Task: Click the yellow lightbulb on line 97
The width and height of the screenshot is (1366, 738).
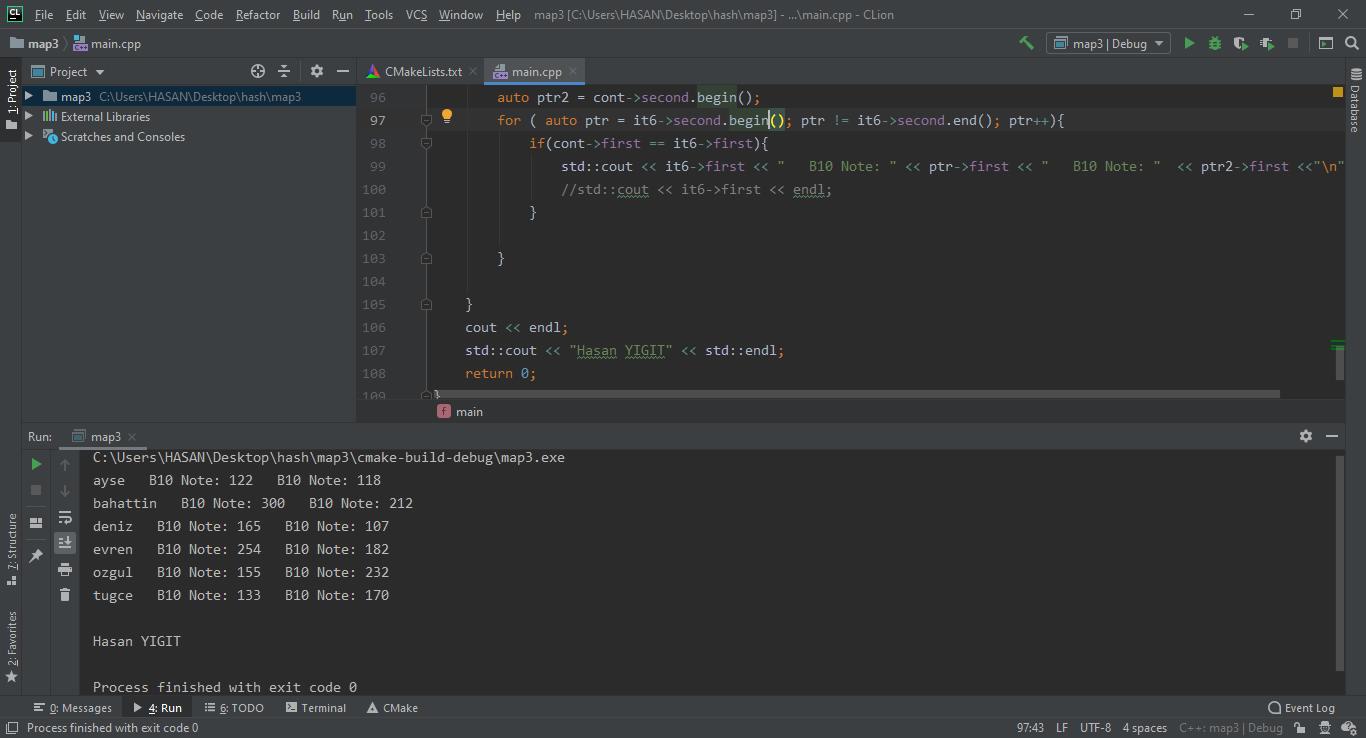Action: click(x=447, y=117)
